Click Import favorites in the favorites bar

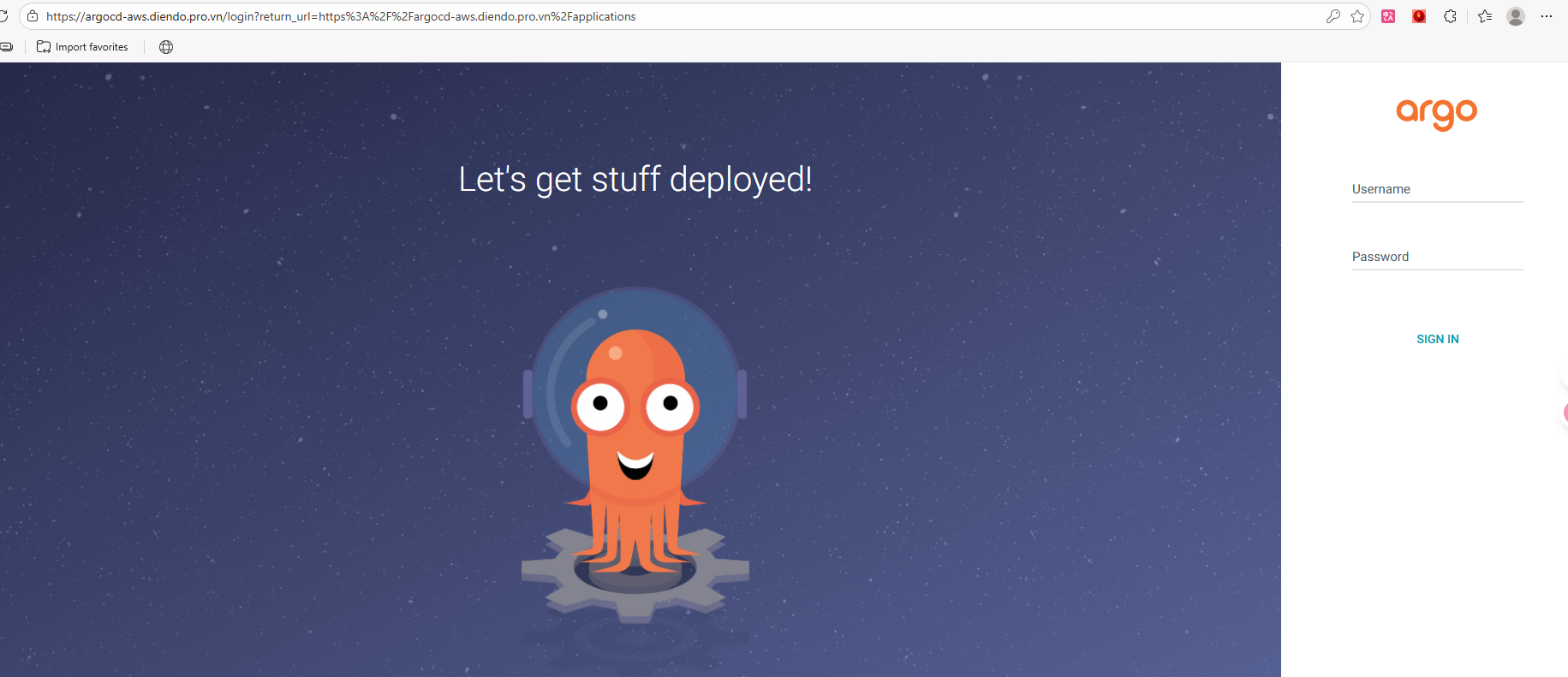point(82,47)
